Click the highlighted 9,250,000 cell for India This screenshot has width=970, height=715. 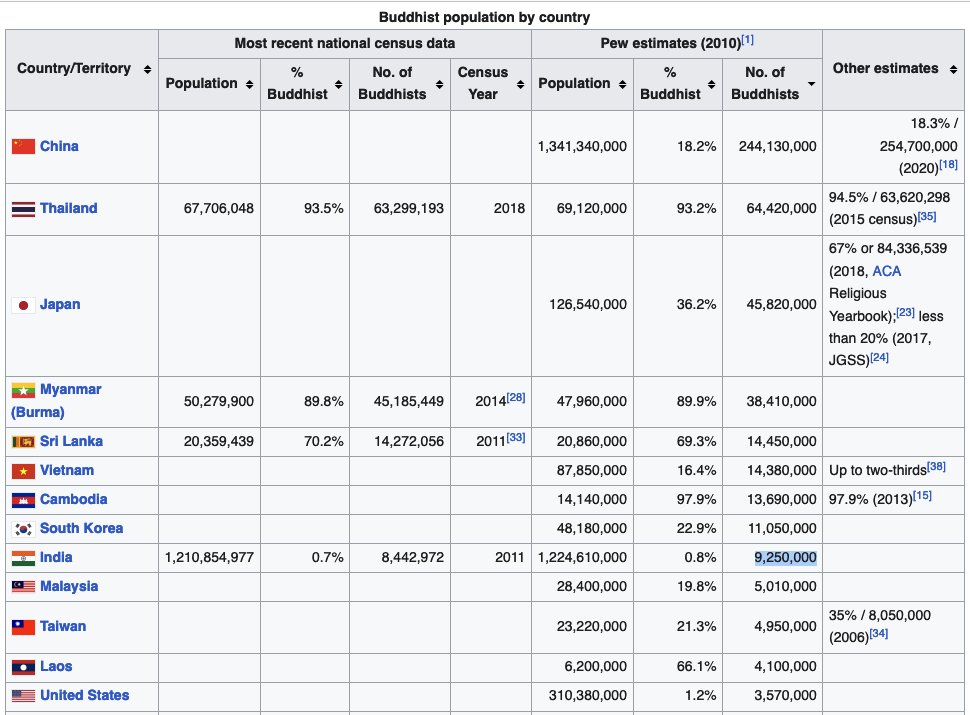point(785,557)
